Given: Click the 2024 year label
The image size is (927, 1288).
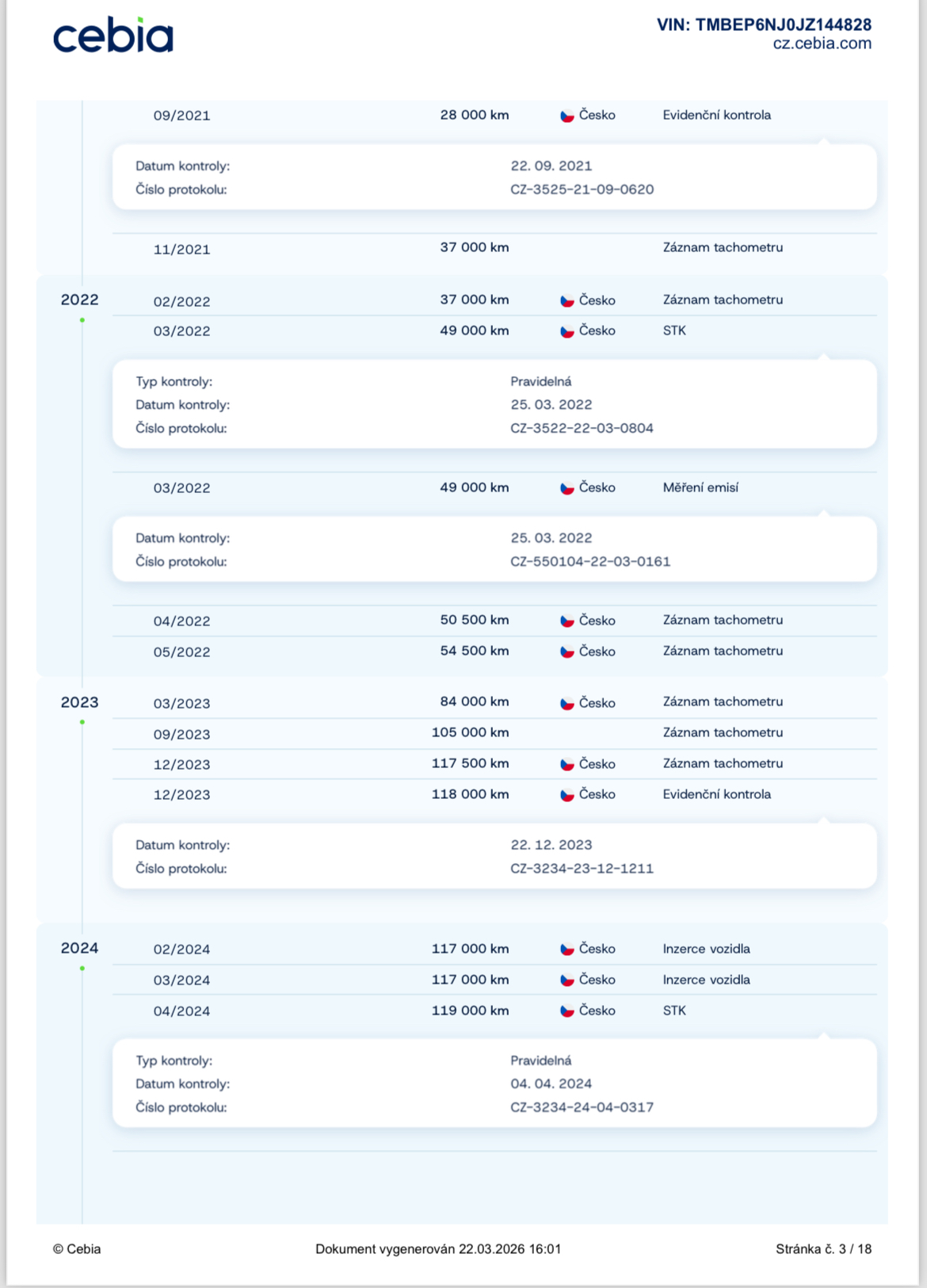Looking at the screenshot, I should [79, 948].
